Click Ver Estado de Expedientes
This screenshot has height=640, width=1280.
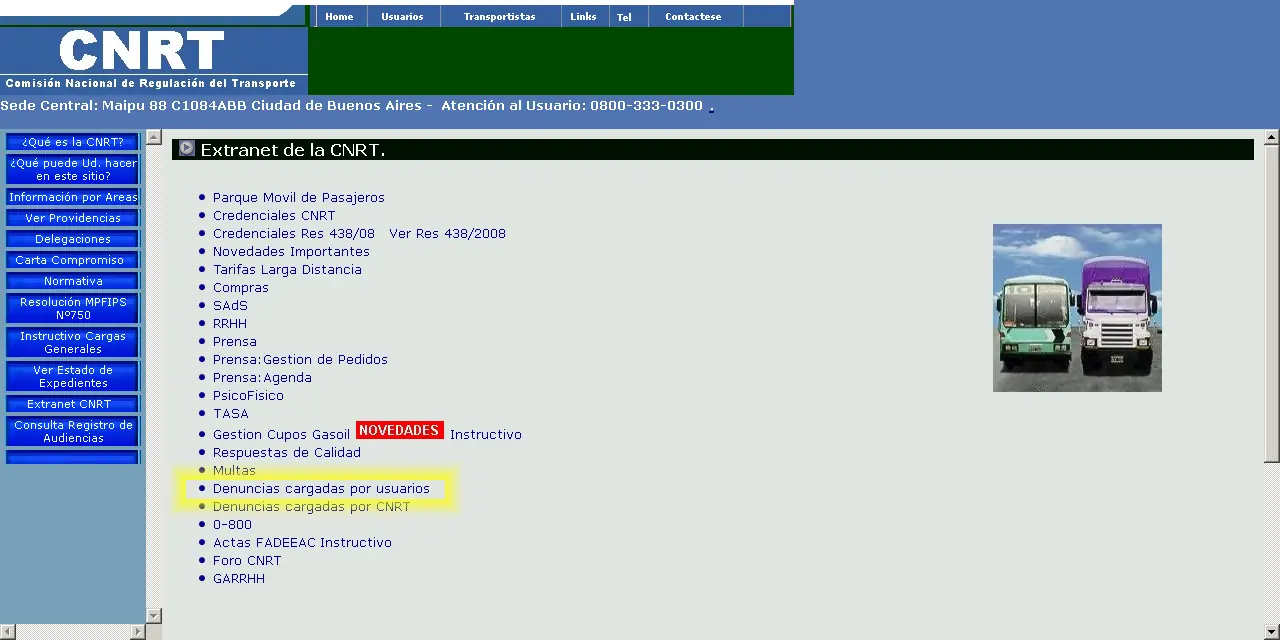73,376
